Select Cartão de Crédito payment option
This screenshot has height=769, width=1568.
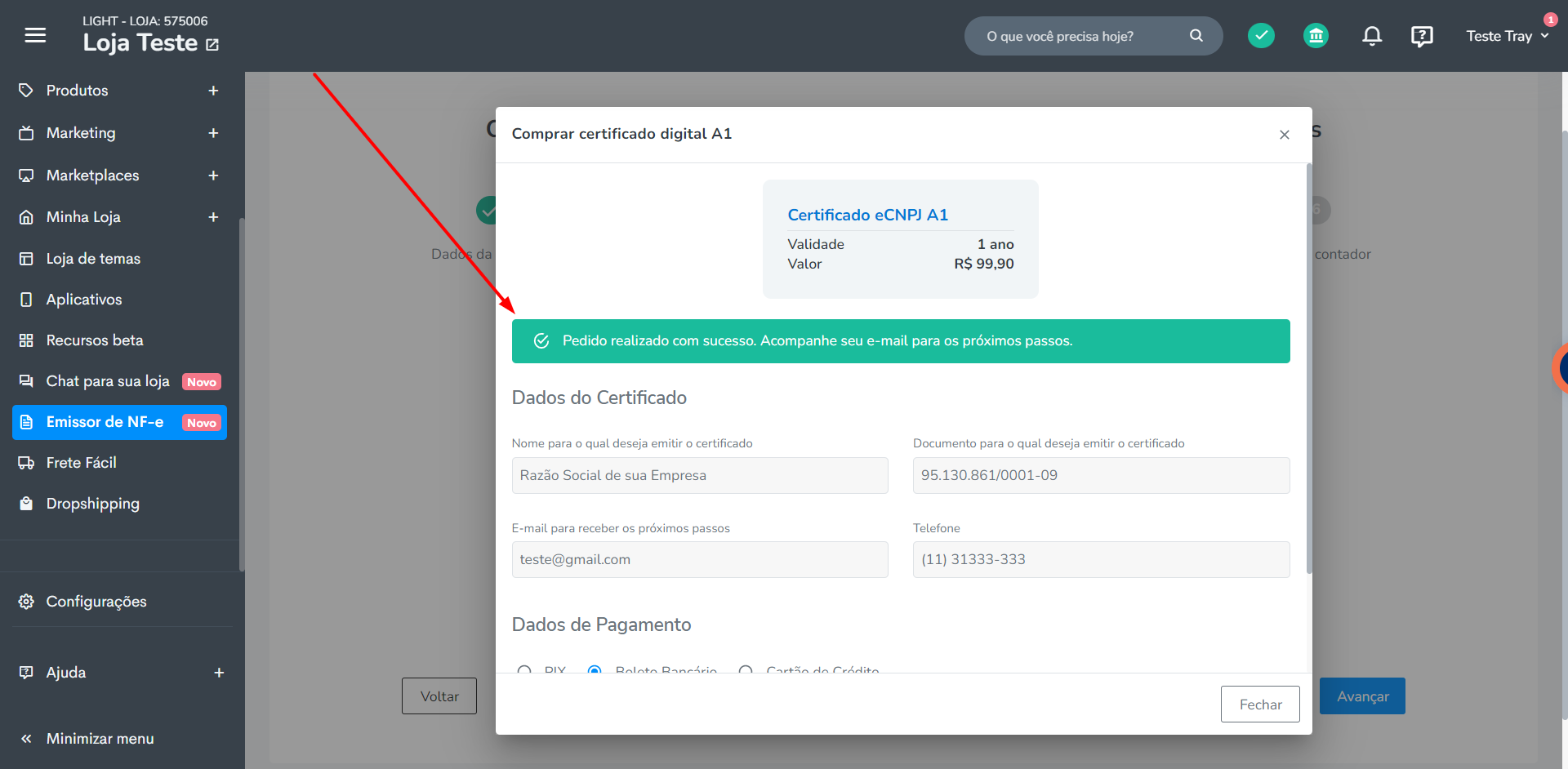(x=746, y=671)
